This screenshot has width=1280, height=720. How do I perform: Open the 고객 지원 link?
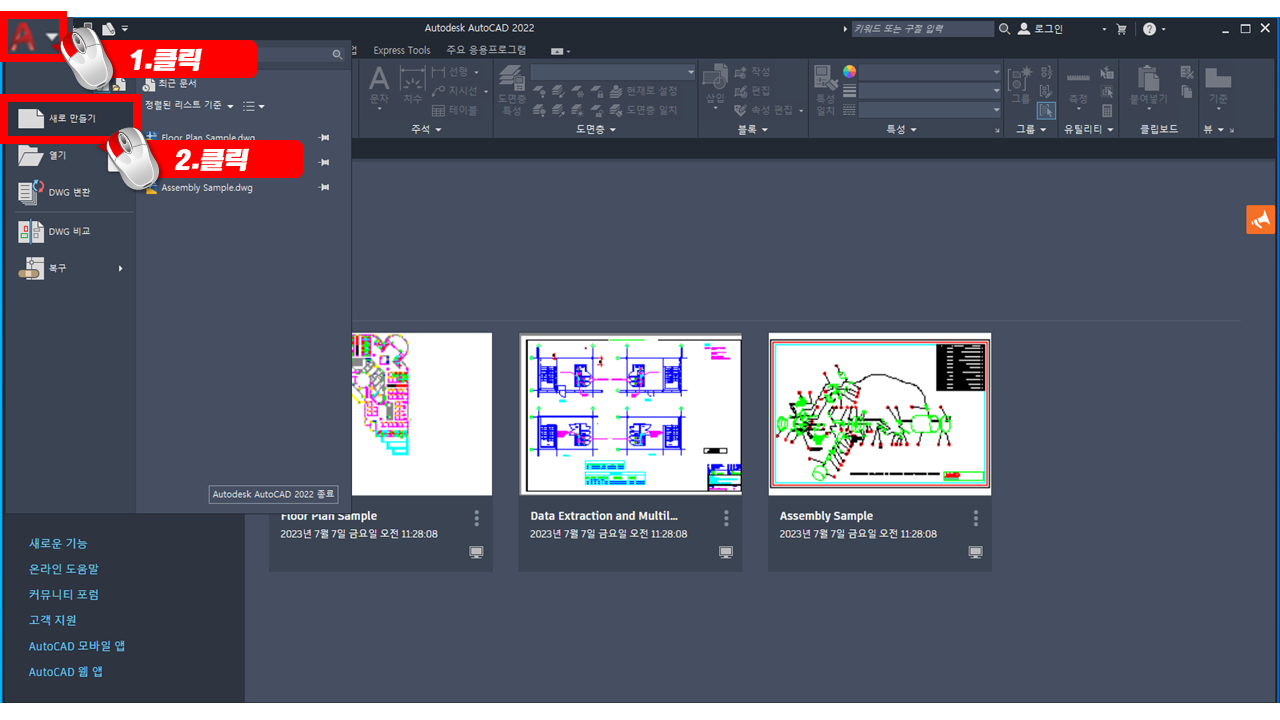[x=53, y=620]
